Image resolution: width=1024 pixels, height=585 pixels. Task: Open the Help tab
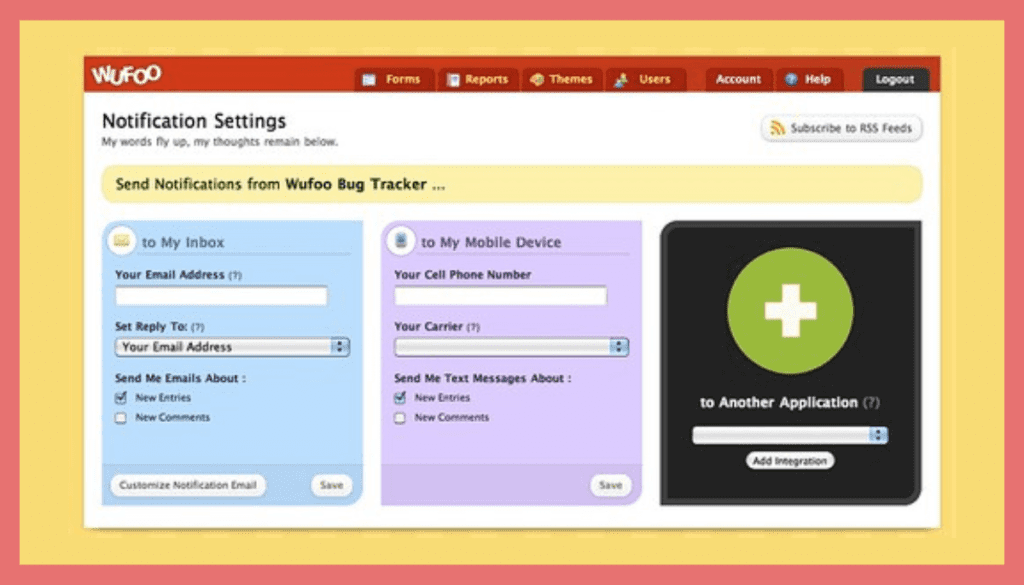(809, 80)
